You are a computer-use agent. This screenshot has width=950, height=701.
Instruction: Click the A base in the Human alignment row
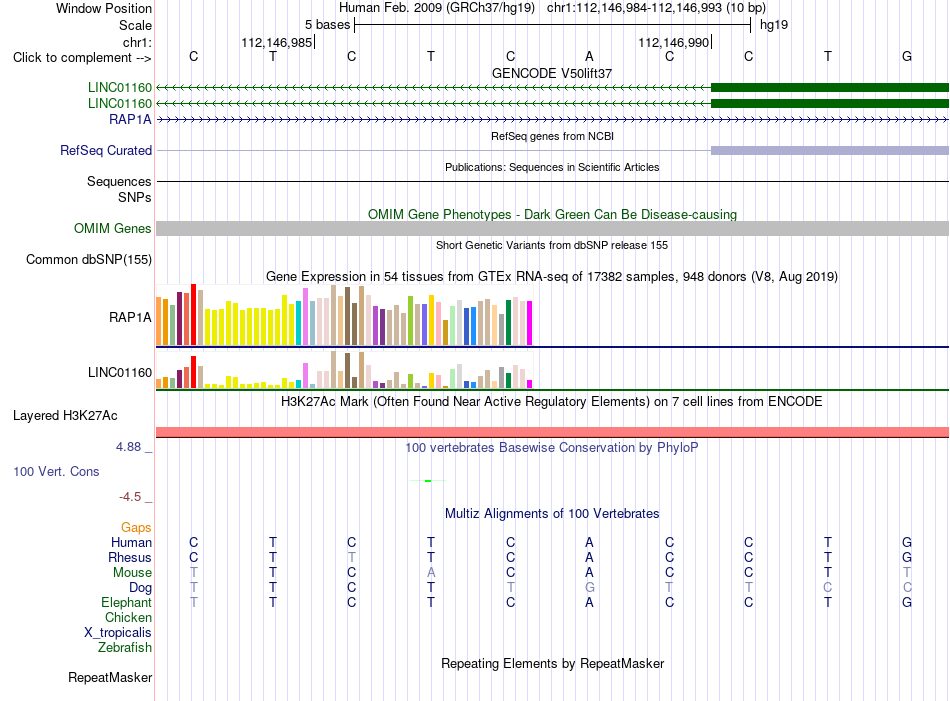[x=589, y=542]
